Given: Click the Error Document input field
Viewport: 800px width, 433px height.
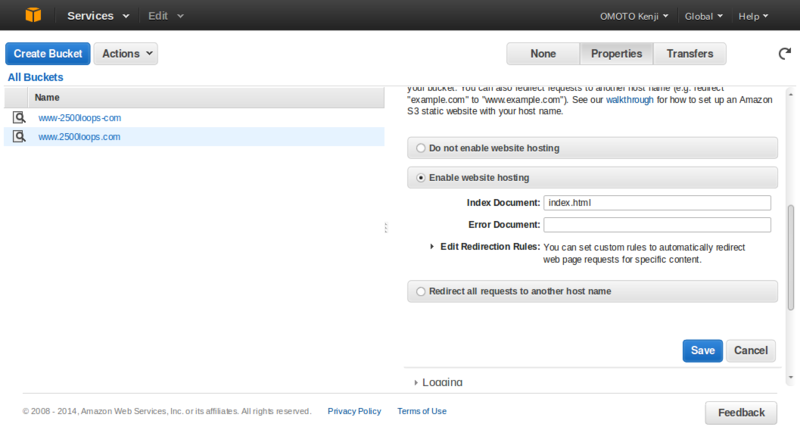Looking at the screenshot, I should pos(657,224).
